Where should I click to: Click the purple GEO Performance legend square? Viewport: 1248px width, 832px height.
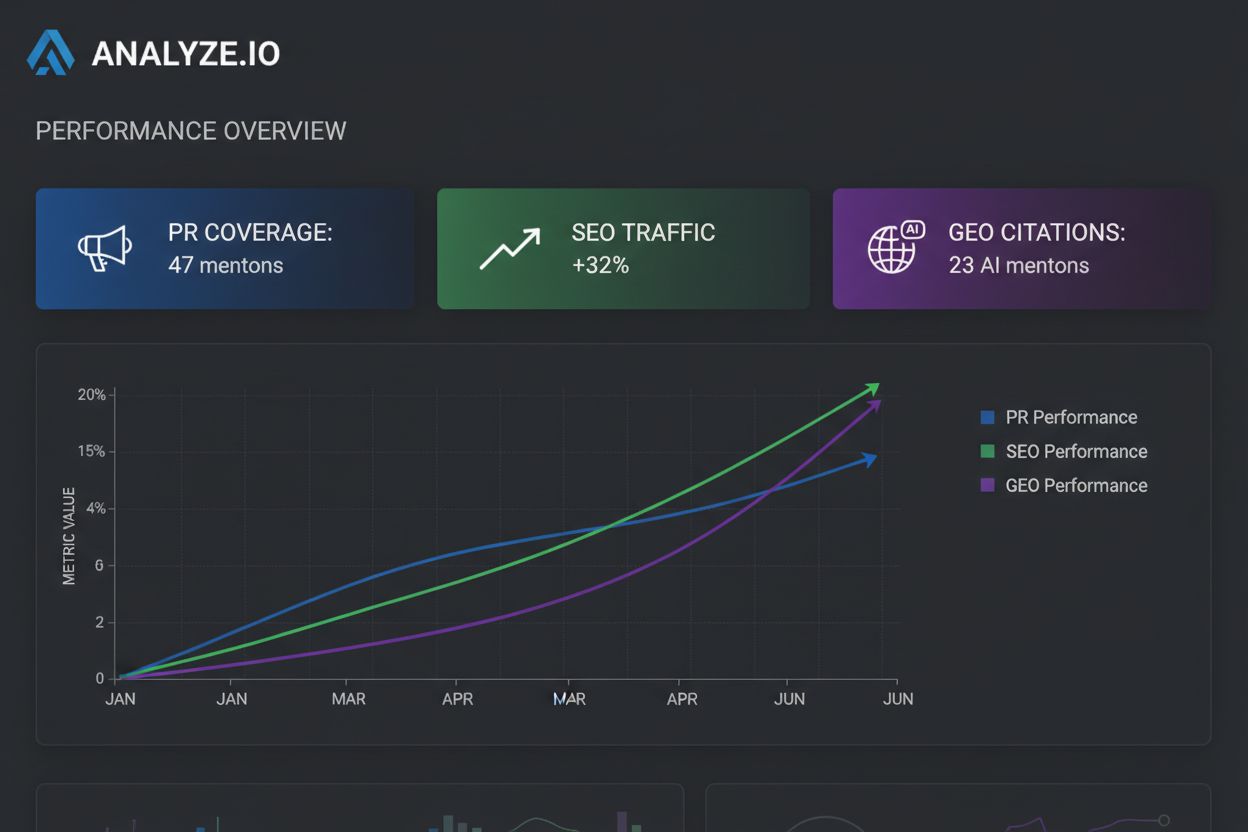[988, 485]
